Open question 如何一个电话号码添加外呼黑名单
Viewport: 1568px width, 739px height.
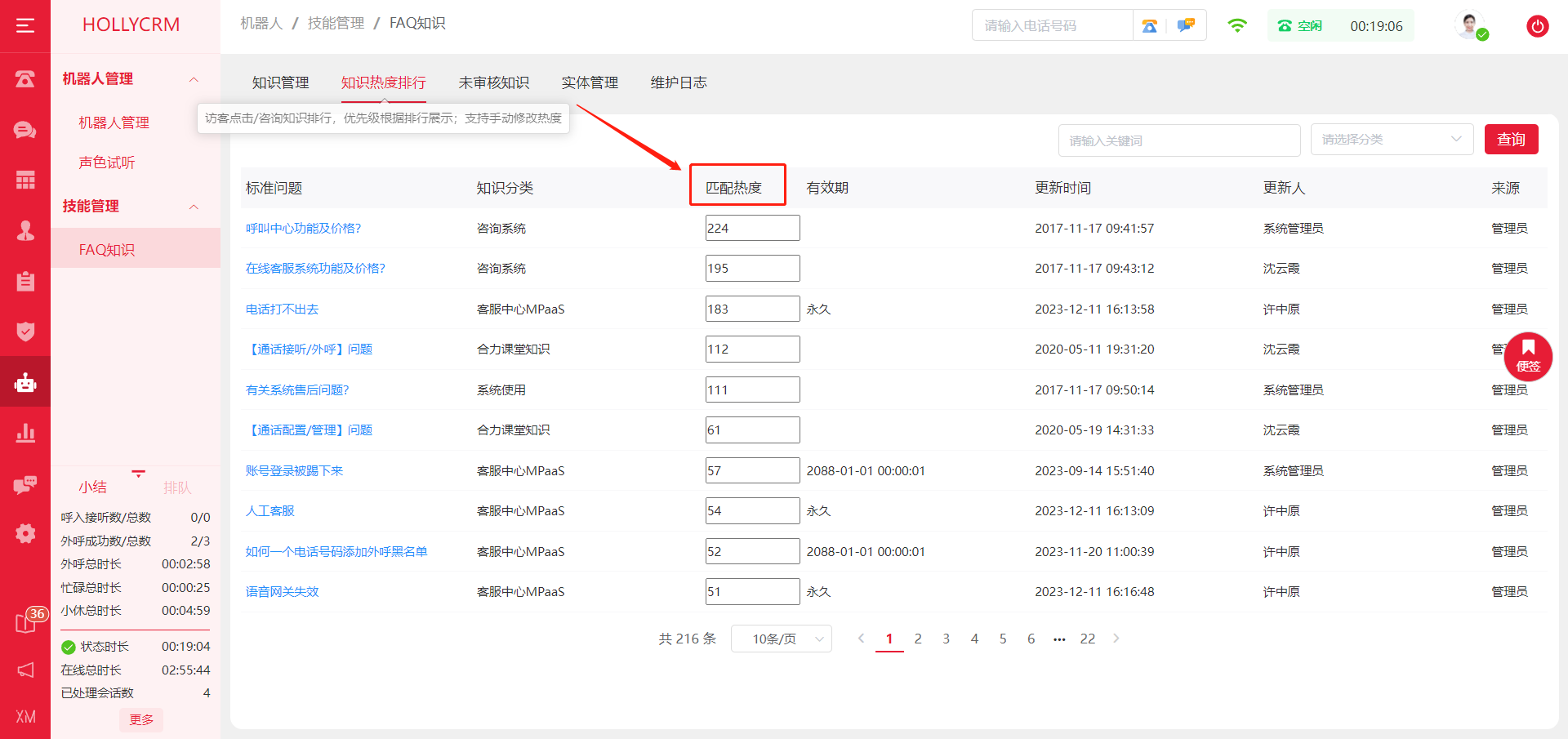pos(336,552)
